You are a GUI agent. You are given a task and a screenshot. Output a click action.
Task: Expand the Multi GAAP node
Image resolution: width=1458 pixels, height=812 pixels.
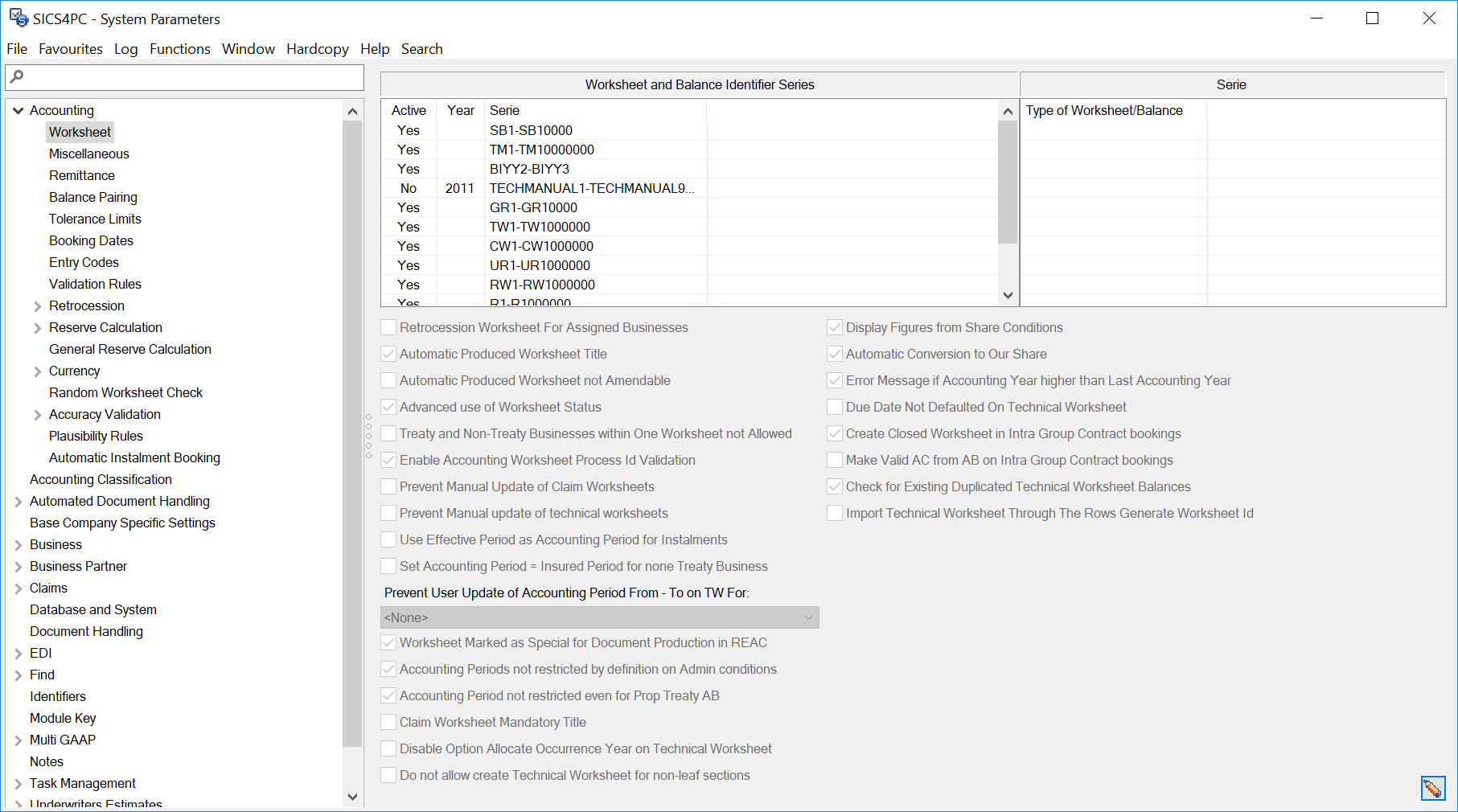coord(18,740)
